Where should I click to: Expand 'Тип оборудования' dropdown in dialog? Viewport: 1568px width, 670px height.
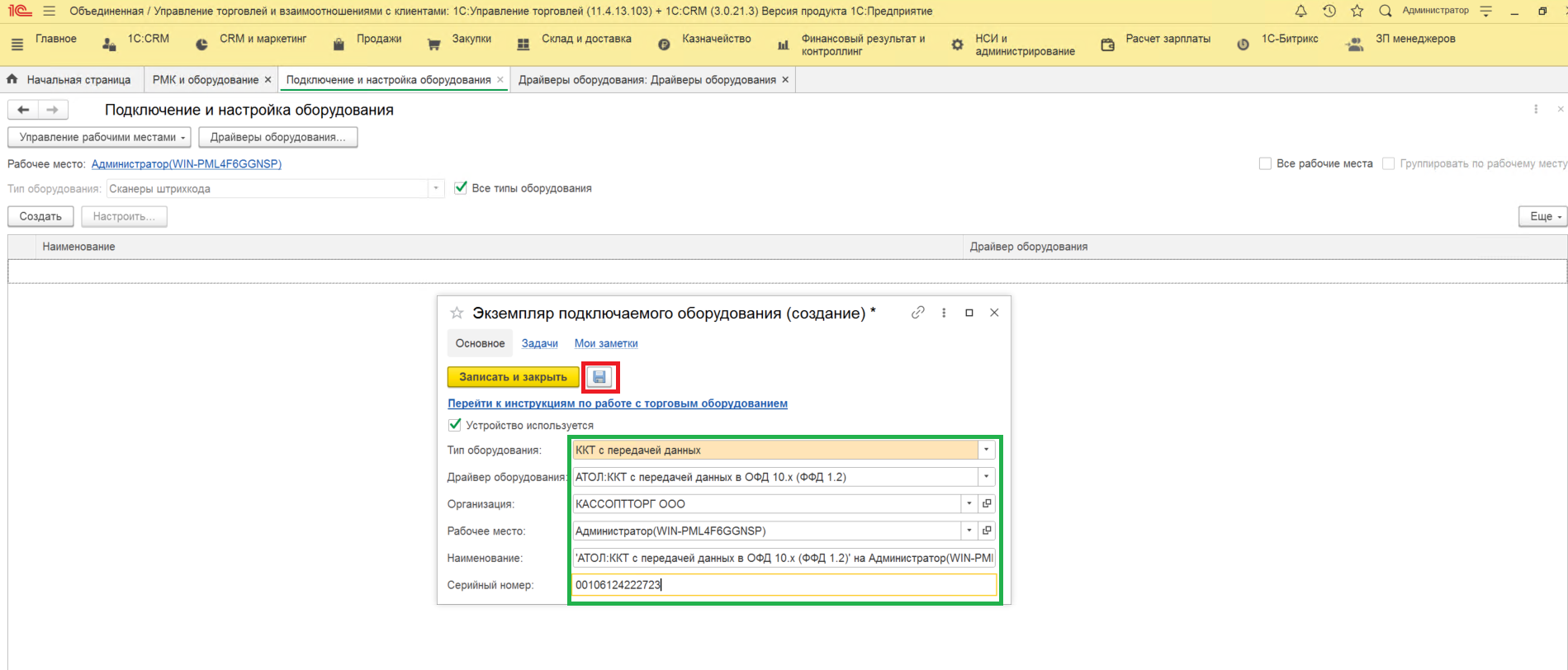pos(986,450)
